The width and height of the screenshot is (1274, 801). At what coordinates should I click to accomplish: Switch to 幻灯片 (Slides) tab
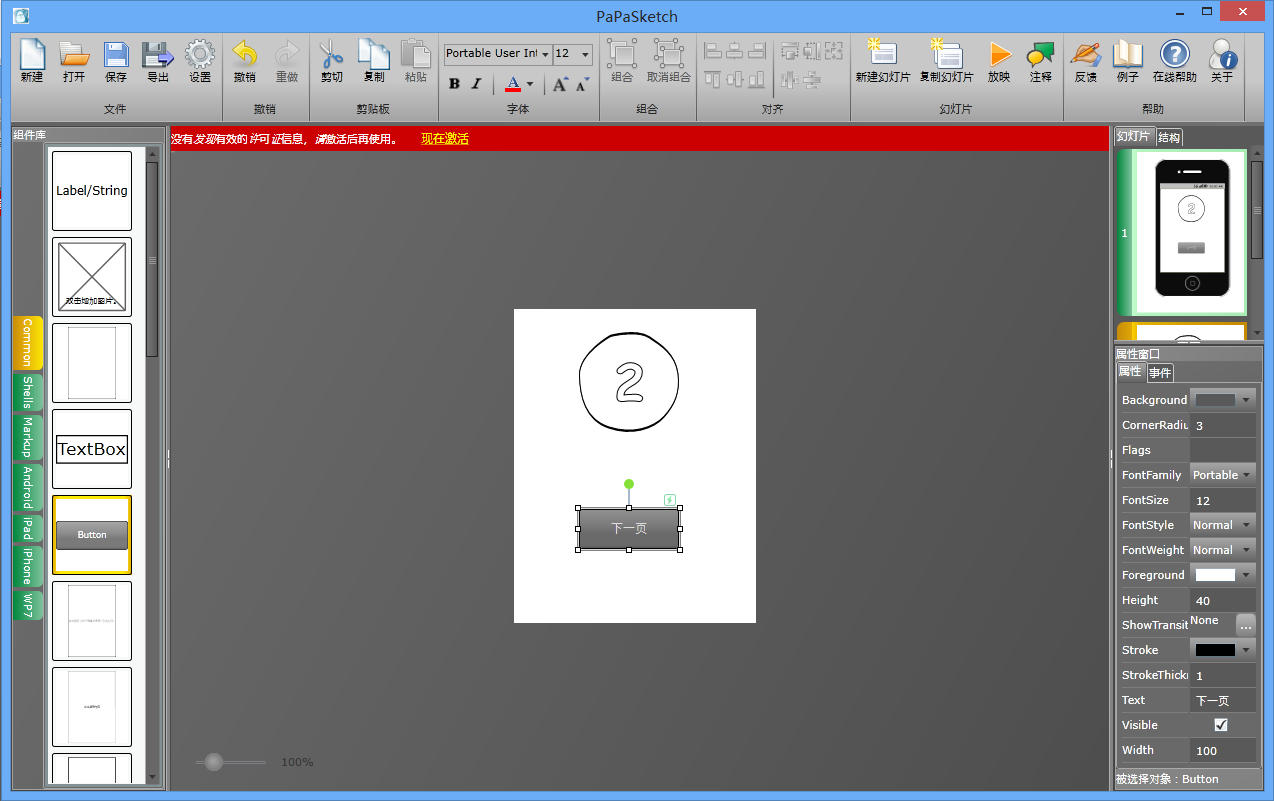(x=1134, y=136)
